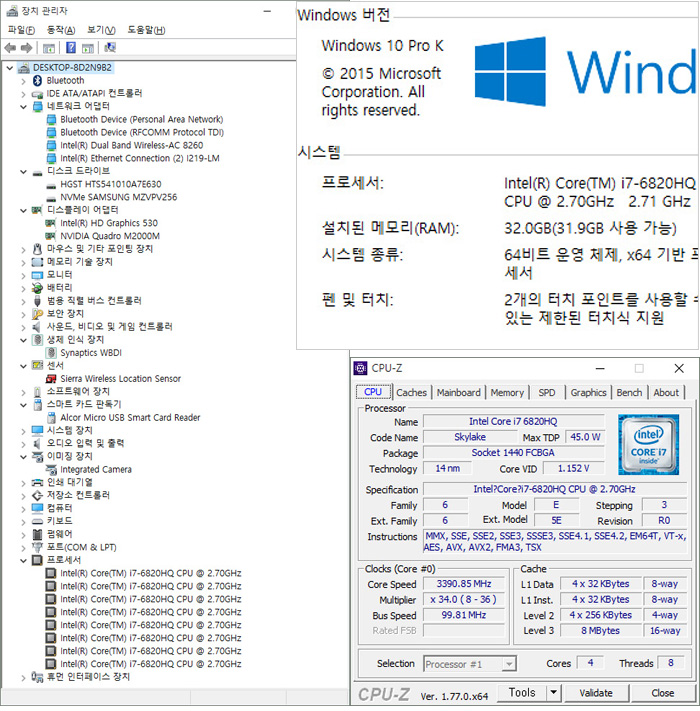Screen dimensions: 700x711
Task: Click the Integrated Camera device icon
Action: (51, 470)
